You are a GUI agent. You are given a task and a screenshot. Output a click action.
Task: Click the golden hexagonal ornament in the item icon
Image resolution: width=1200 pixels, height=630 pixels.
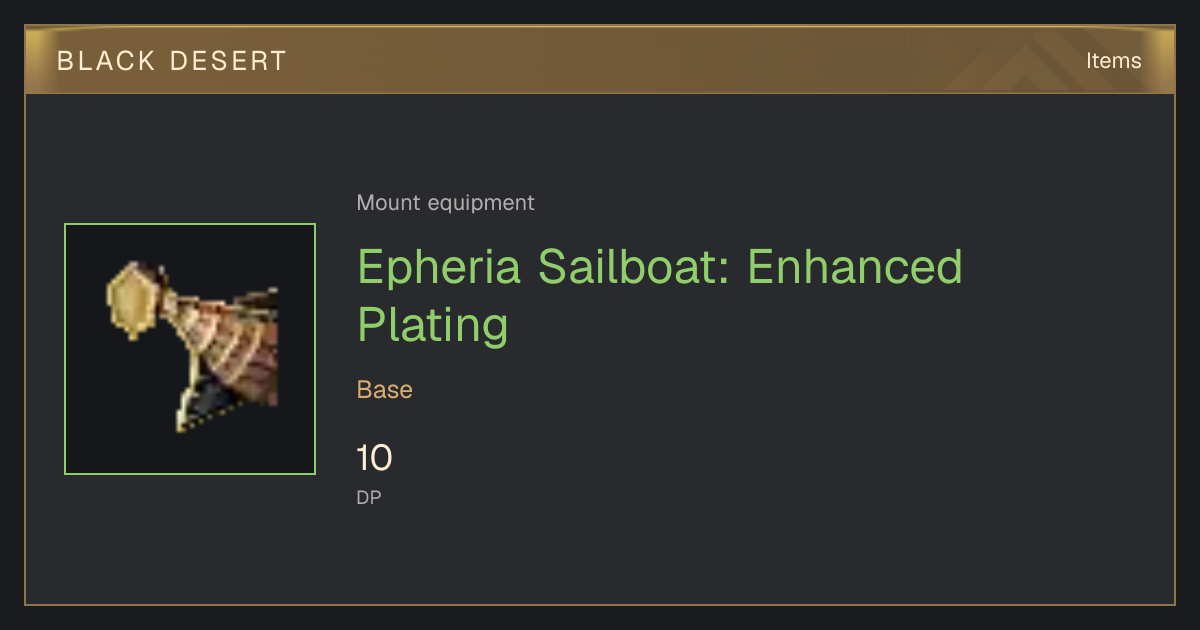129,300
